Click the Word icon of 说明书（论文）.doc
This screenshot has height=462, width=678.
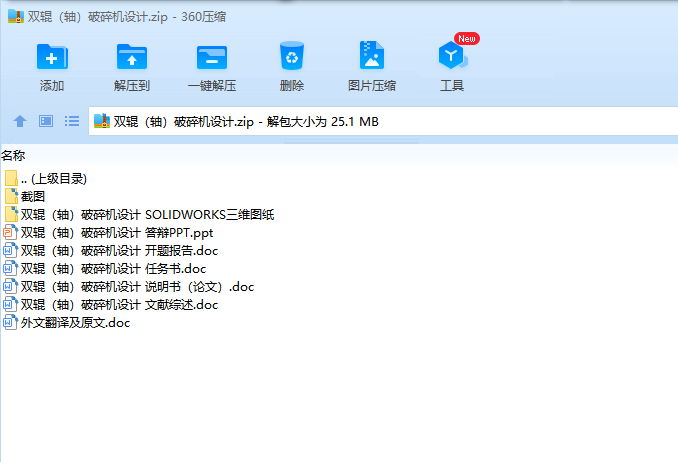pos(10,286)
